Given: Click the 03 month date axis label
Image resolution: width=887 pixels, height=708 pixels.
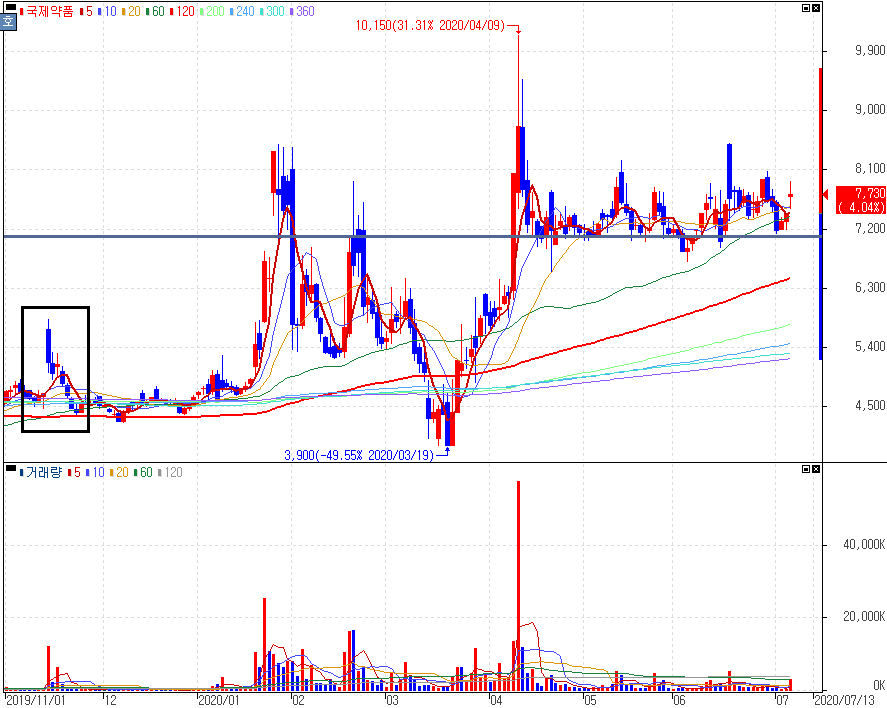Looking at the screenshot, I should point(392,700).
